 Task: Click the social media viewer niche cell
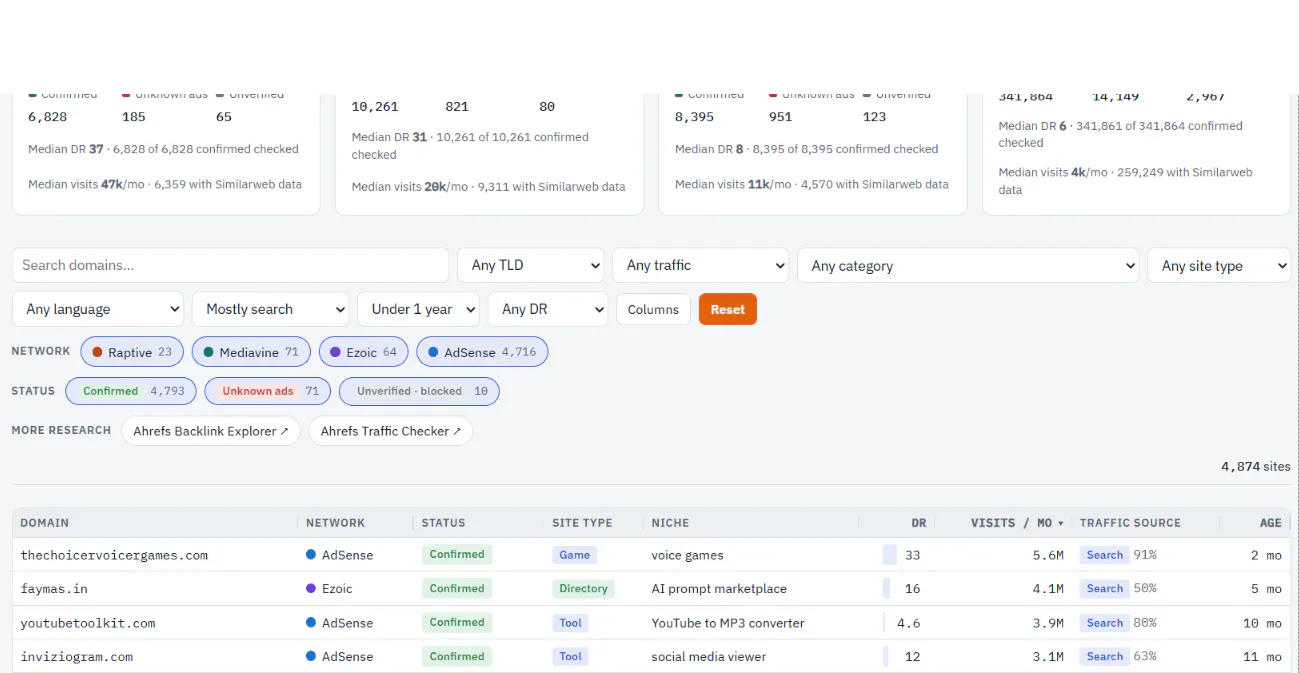(x=709, y=657)
